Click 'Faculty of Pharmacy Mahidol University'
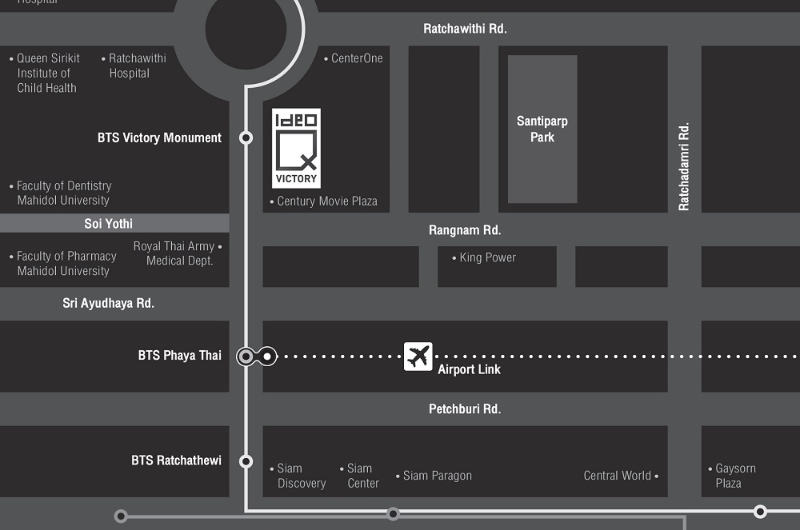This screenshot has width=800, height=530. point(63,263)
